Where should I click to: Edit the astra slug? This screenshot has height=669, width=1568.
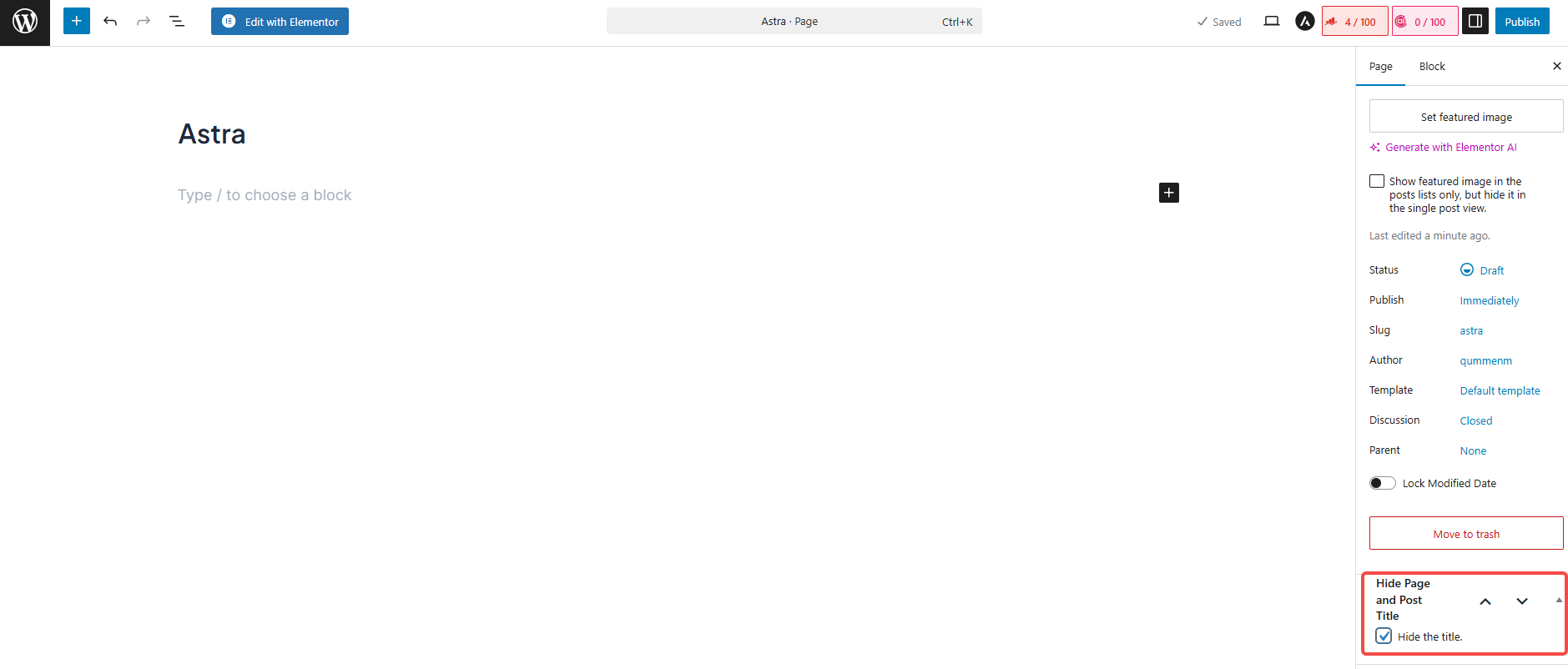coord(1471,331)
